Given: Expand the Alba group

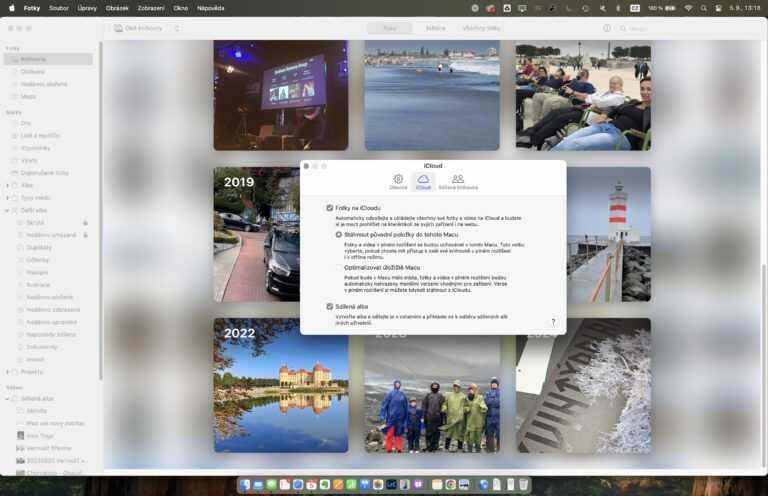Looking at the screenshot, I should pos(7,186).
